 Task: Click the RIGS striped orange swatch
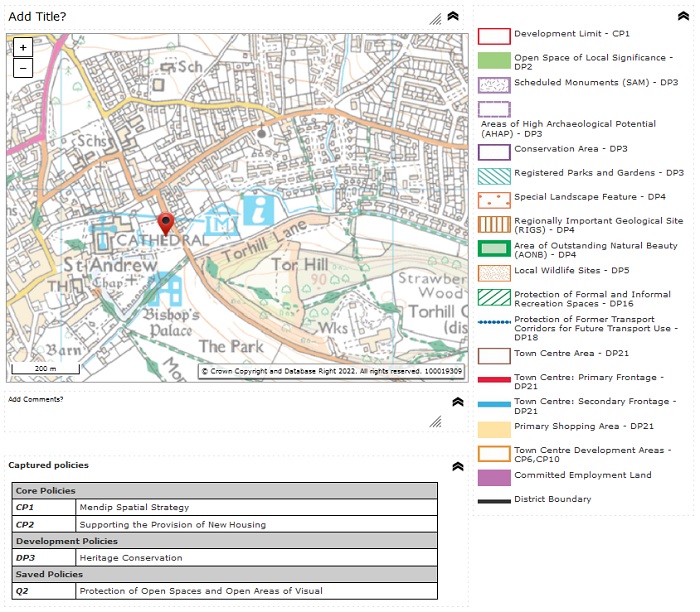pyautogui.click(x=494, y=224)
